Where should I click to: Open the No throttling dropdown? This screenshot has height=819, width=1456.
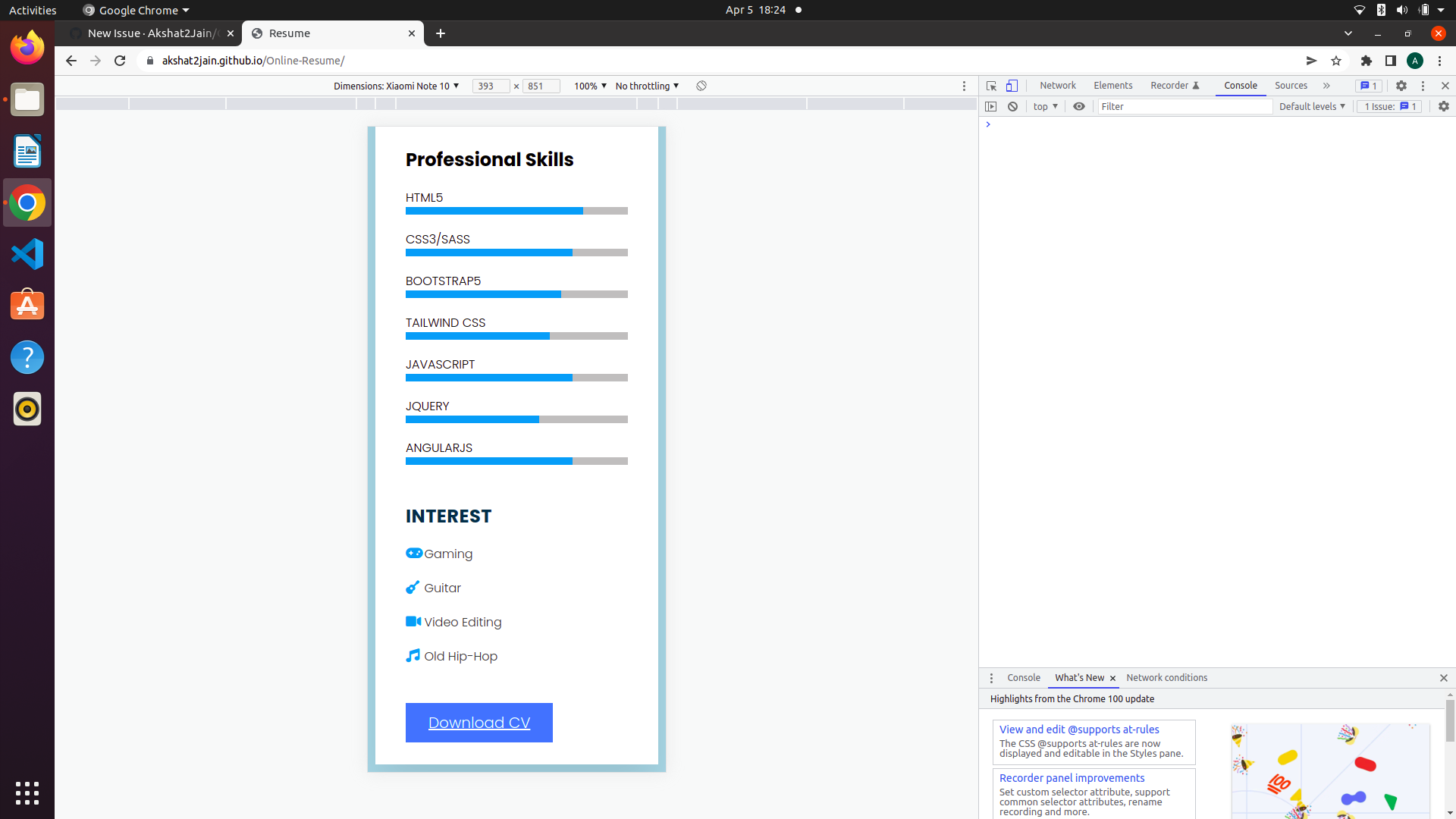tap(645, 86)
